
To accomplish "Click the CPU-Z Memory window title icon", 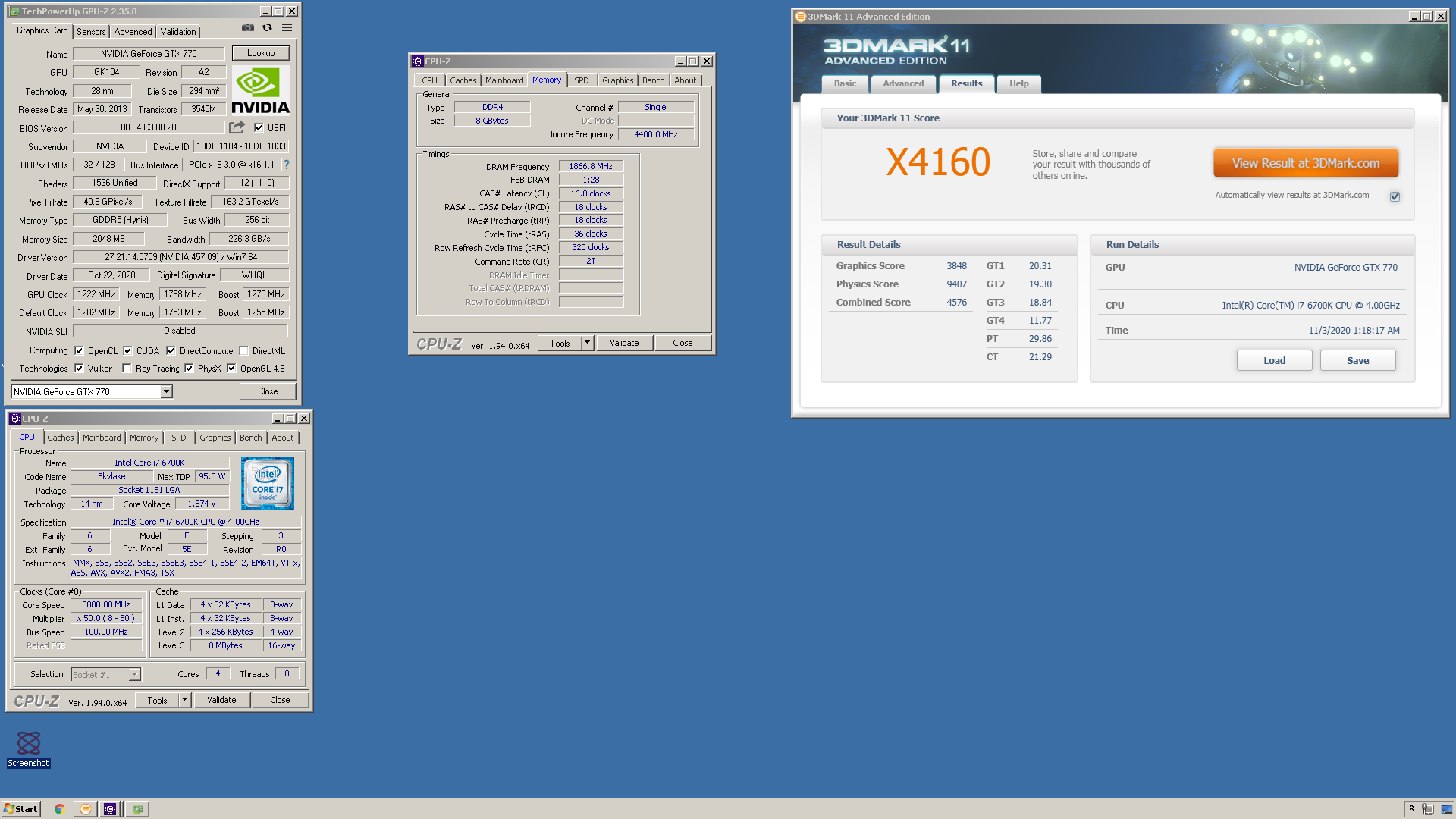I will (x=417, y=61).
